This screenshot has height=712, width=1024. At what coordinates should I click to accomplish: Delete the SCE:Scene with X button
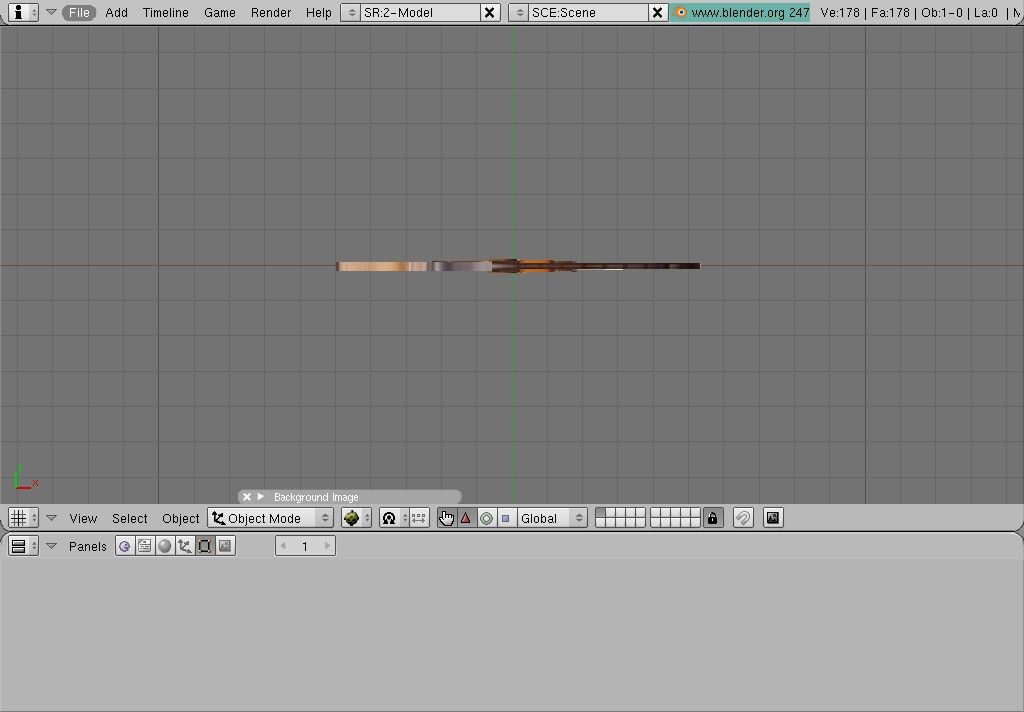[657, 12]
